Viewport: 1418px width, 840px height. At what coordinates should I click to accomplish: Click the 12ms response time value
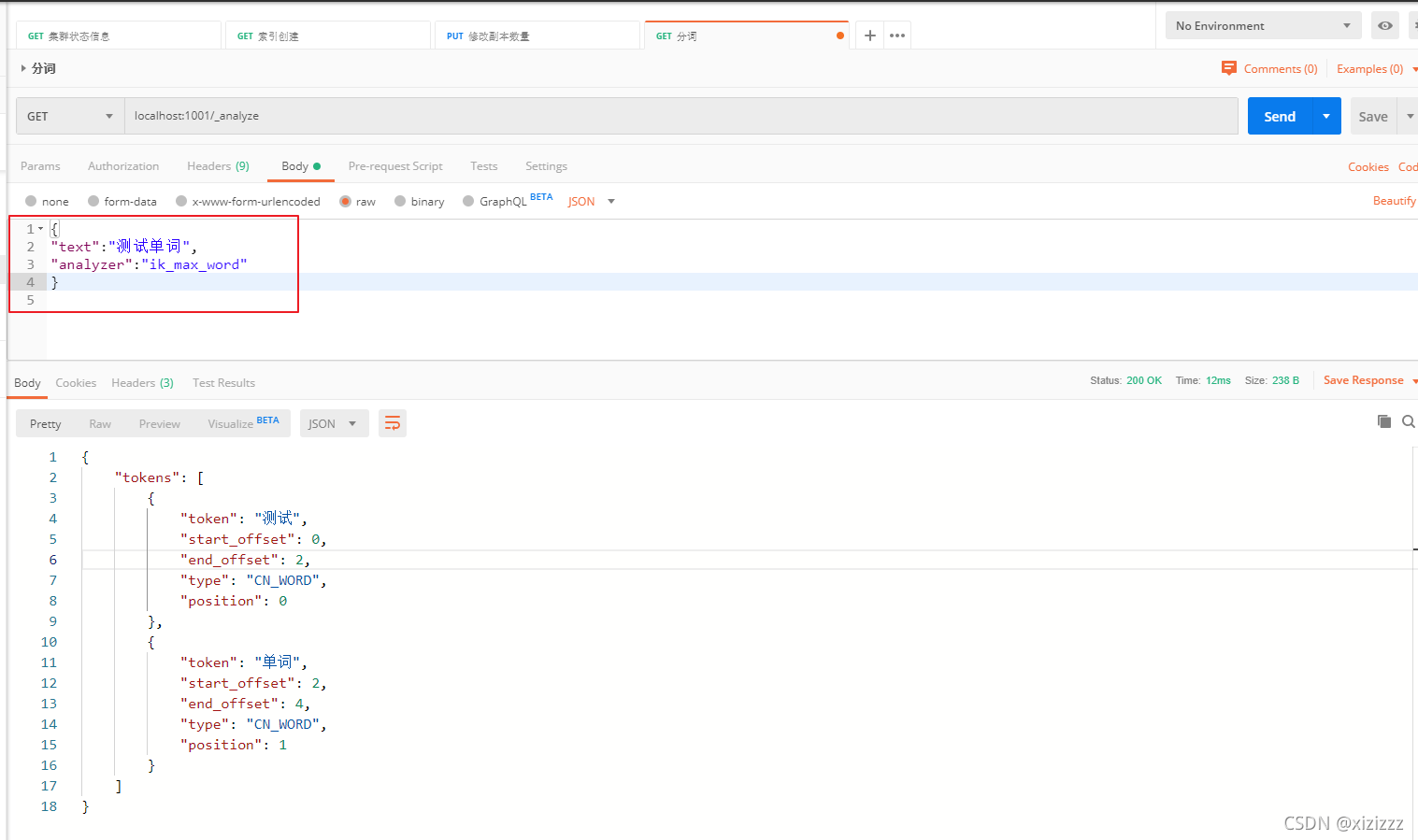(x=1218, y=380)
